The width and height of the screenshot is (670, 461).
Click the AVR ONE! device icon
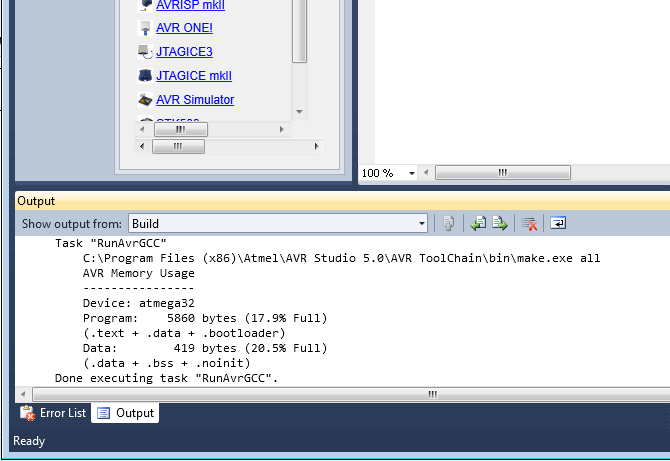pos(145,28)
